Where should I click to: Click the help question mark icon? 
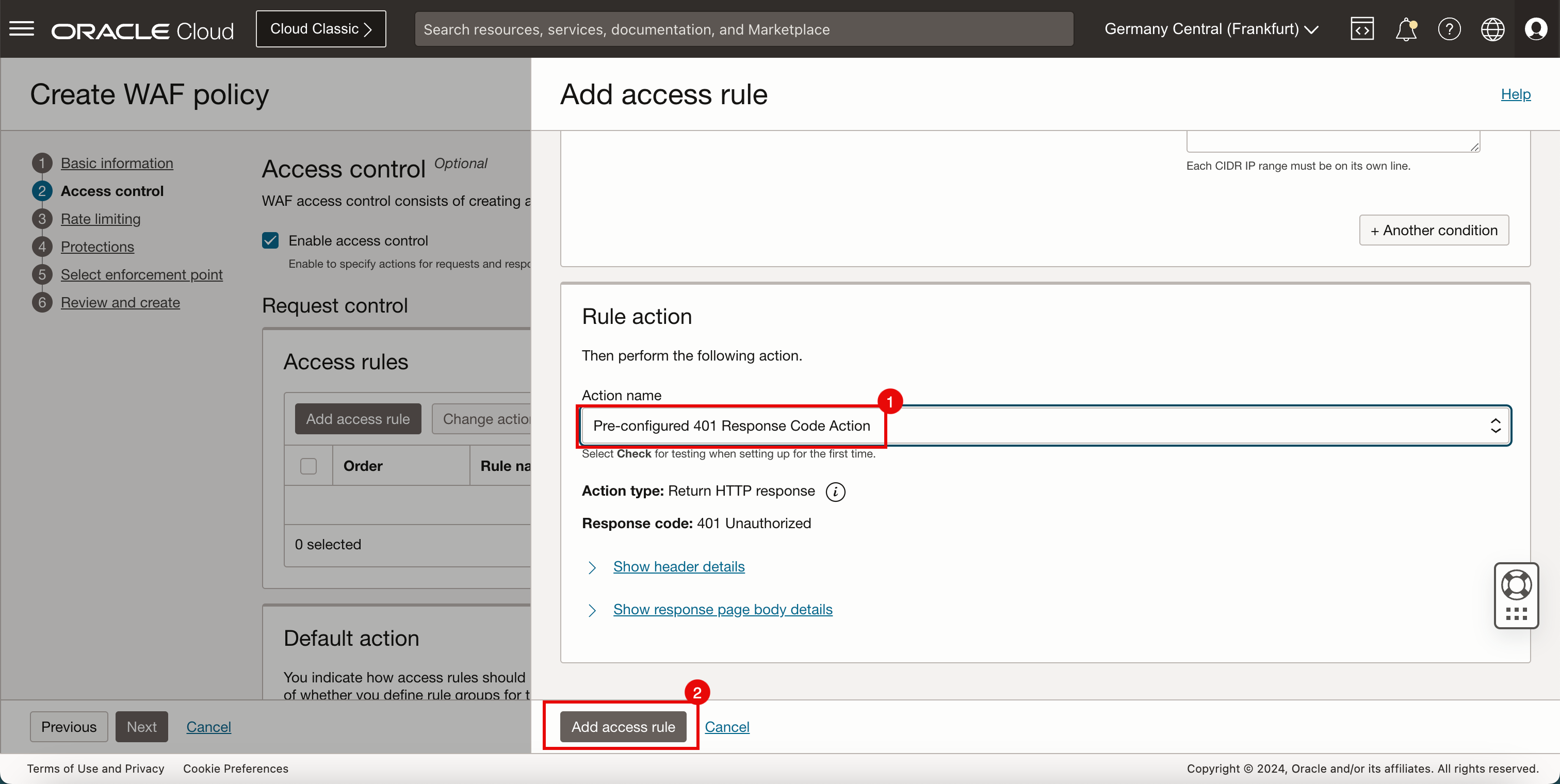click(x=1448, y=29)
